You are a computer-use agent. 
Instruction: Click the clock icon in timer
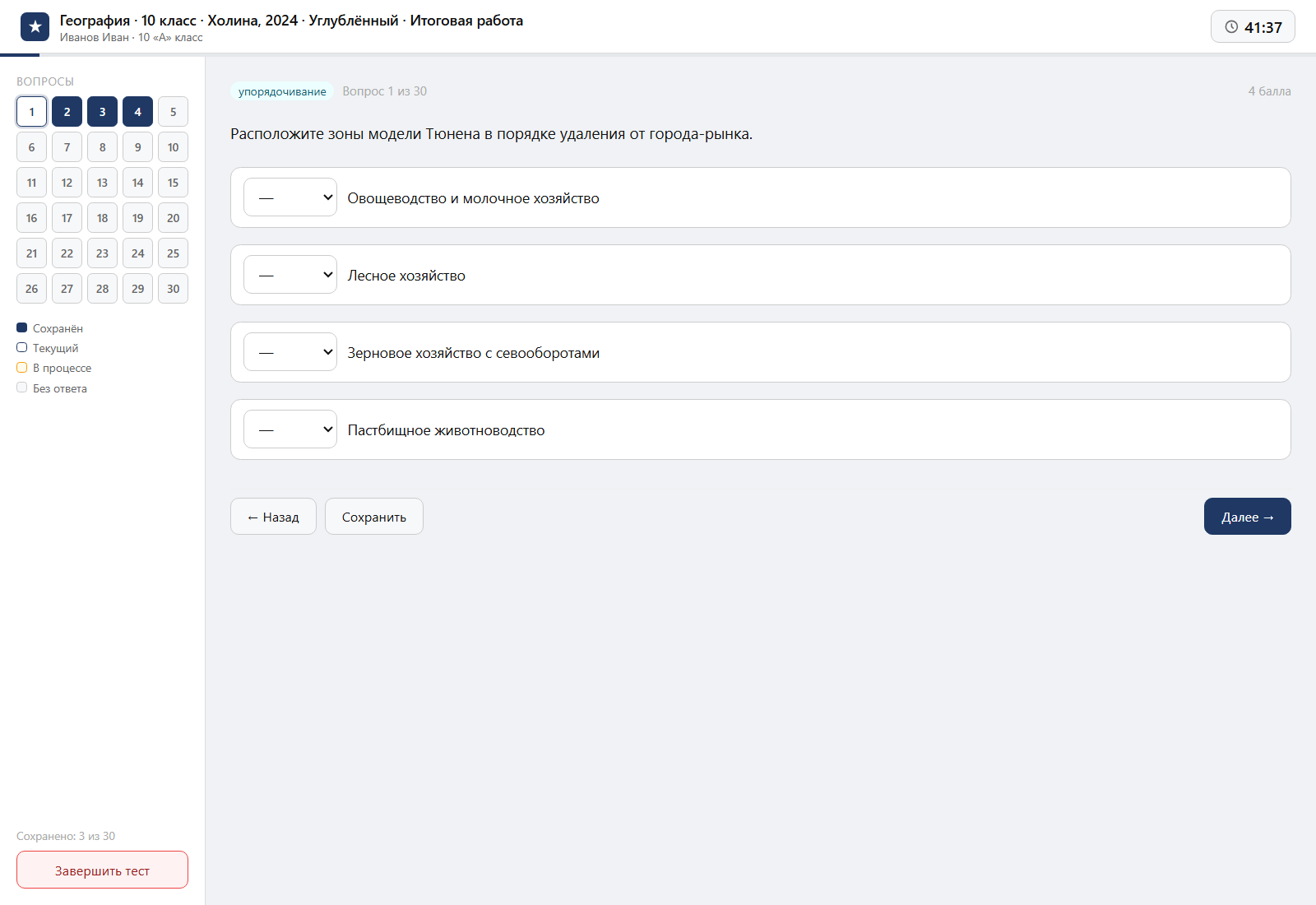click(x=1231, y=27)
